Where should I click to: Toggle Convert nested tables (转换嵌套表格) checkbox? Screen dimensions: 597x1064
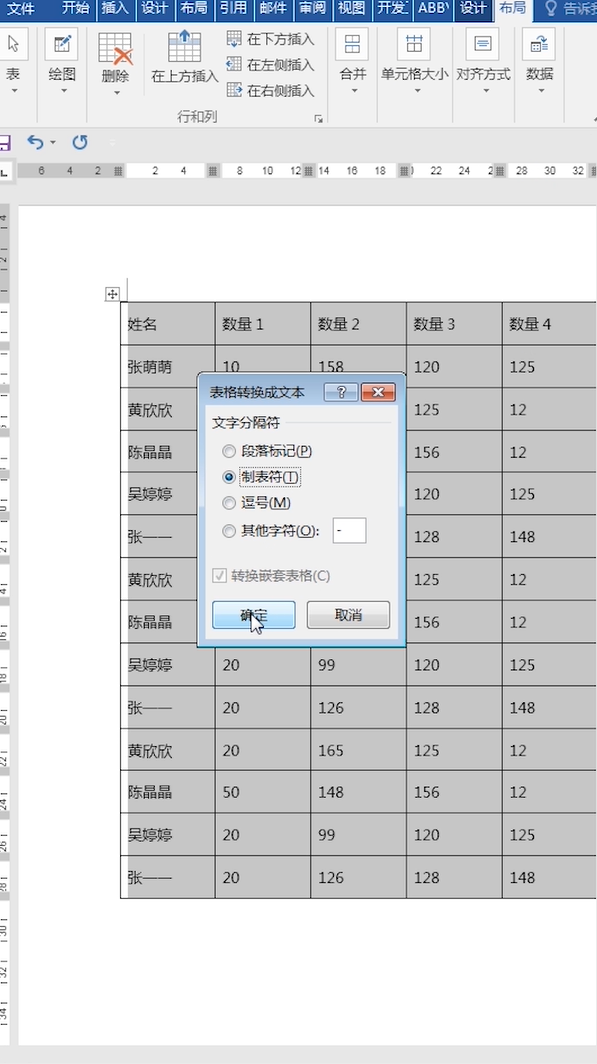pyautogui.click(x=271, y=576)
